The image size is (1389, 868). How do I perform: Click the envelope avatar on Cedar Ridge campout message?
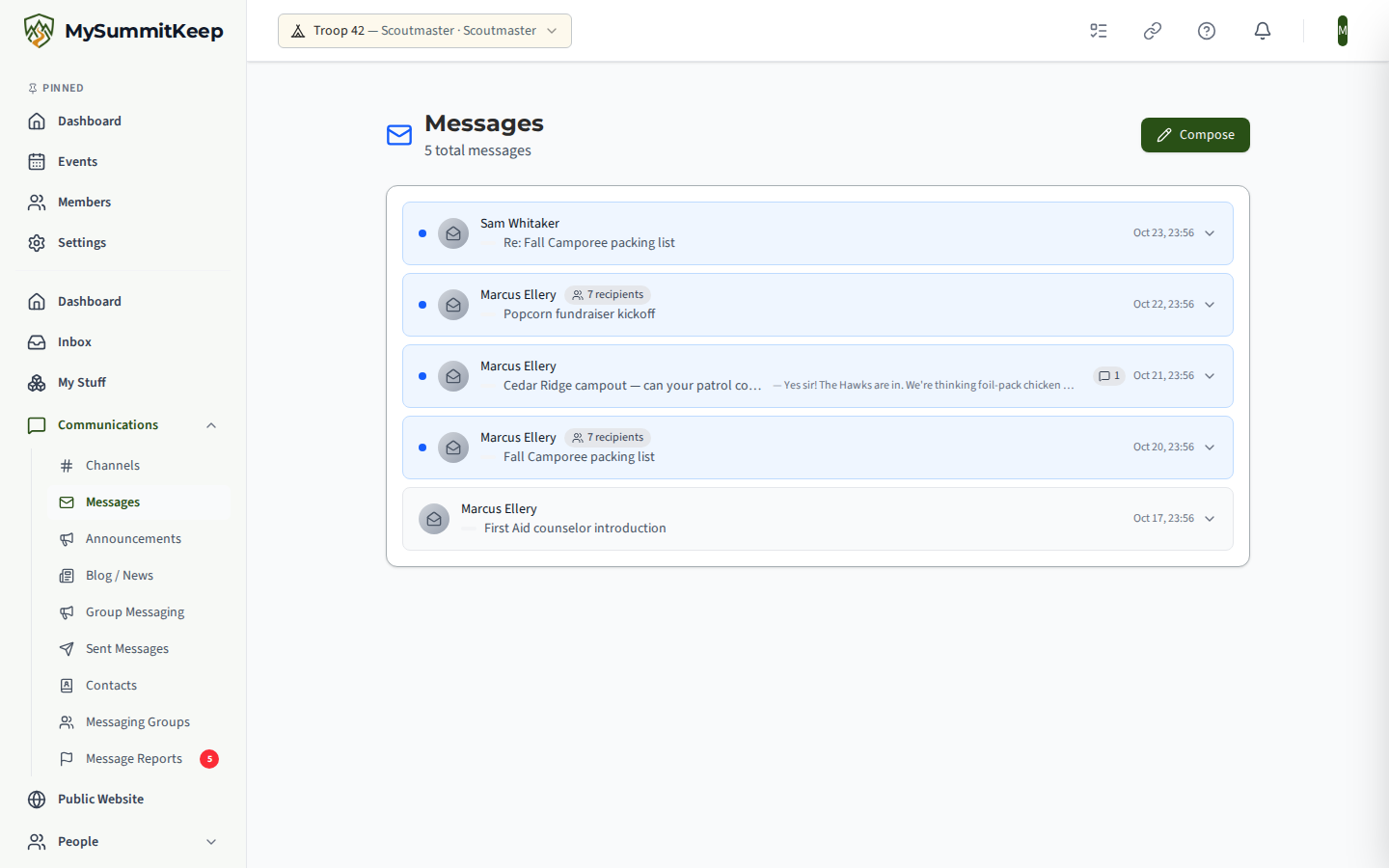(x=453, y=376)
